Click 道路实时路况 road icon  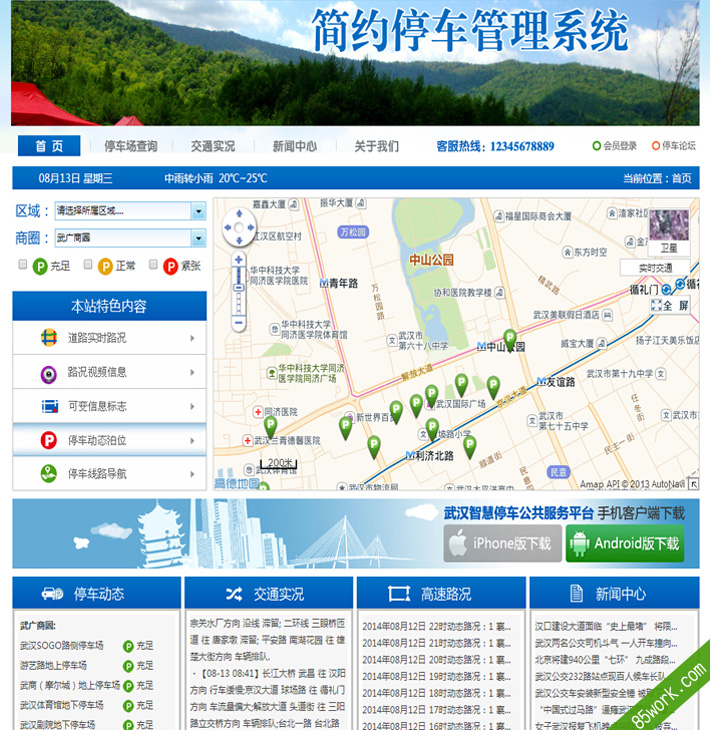point(49,338)
